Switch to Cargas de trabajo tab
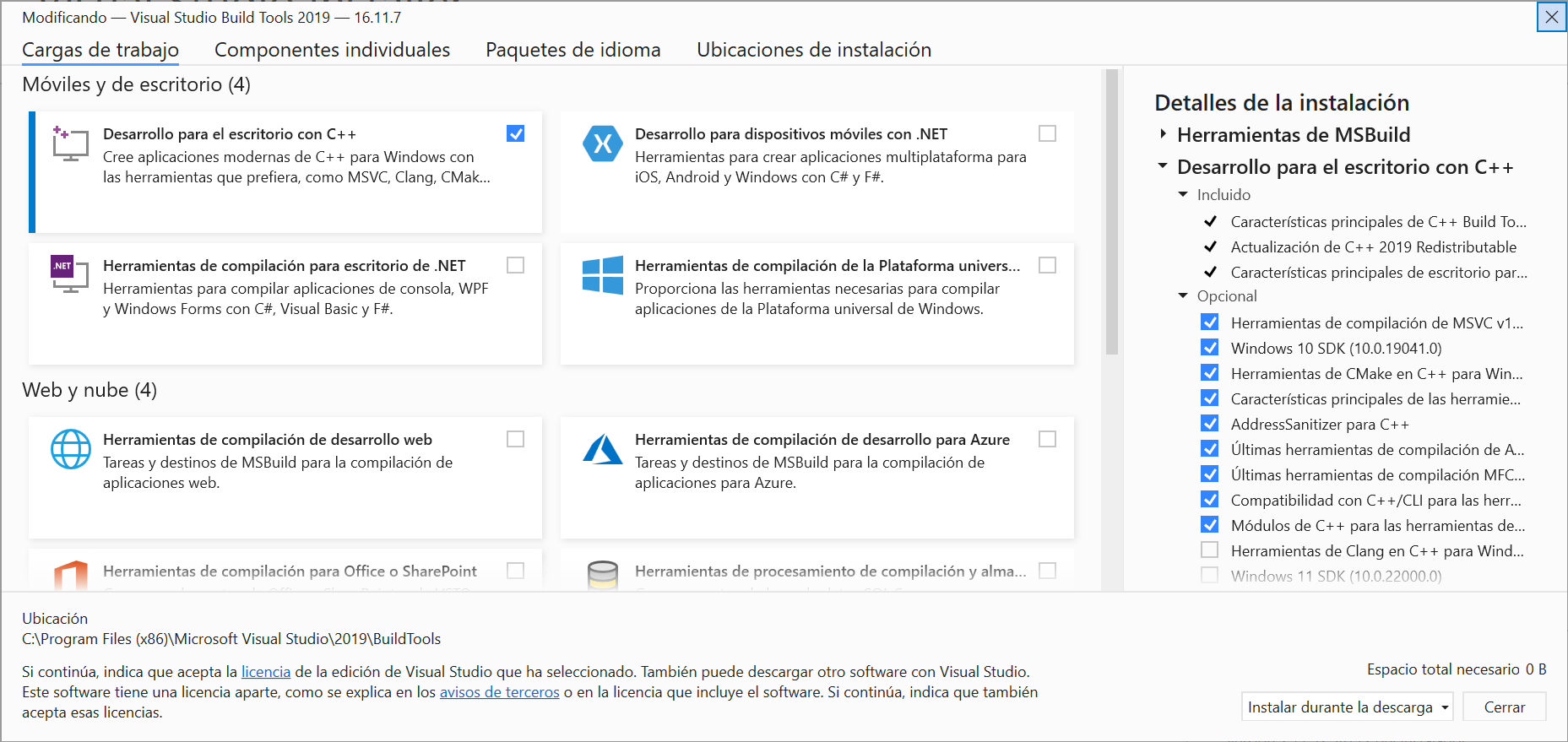The height and width of the screenshot is (742, 1568). [x=100, y=50]
